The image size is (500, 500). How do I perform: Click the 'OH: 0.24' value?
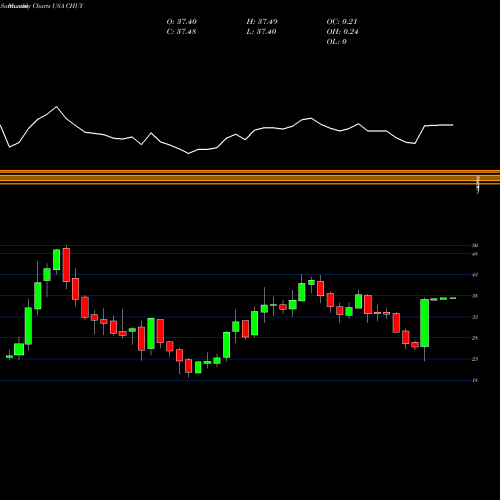tap(342, 32)
